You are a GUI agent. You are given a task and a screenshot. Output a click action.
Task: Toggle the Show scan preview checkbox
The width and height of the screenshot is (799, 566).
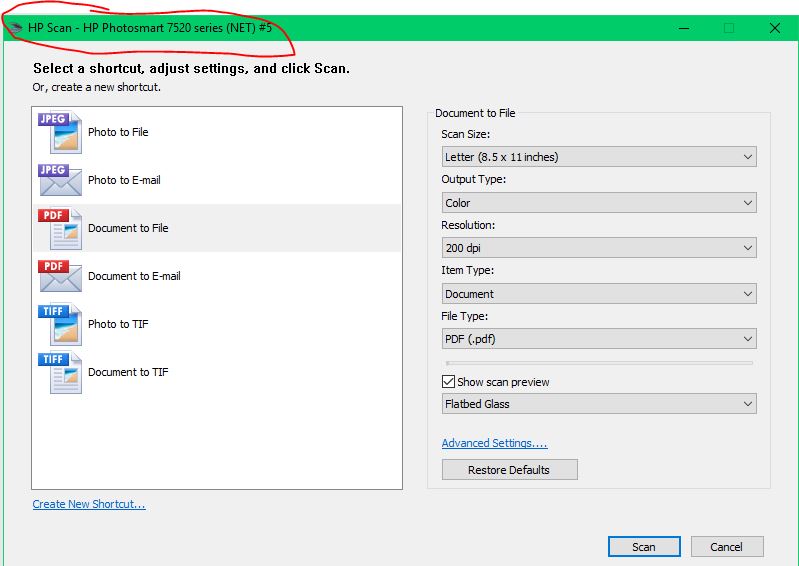point(449,382)
